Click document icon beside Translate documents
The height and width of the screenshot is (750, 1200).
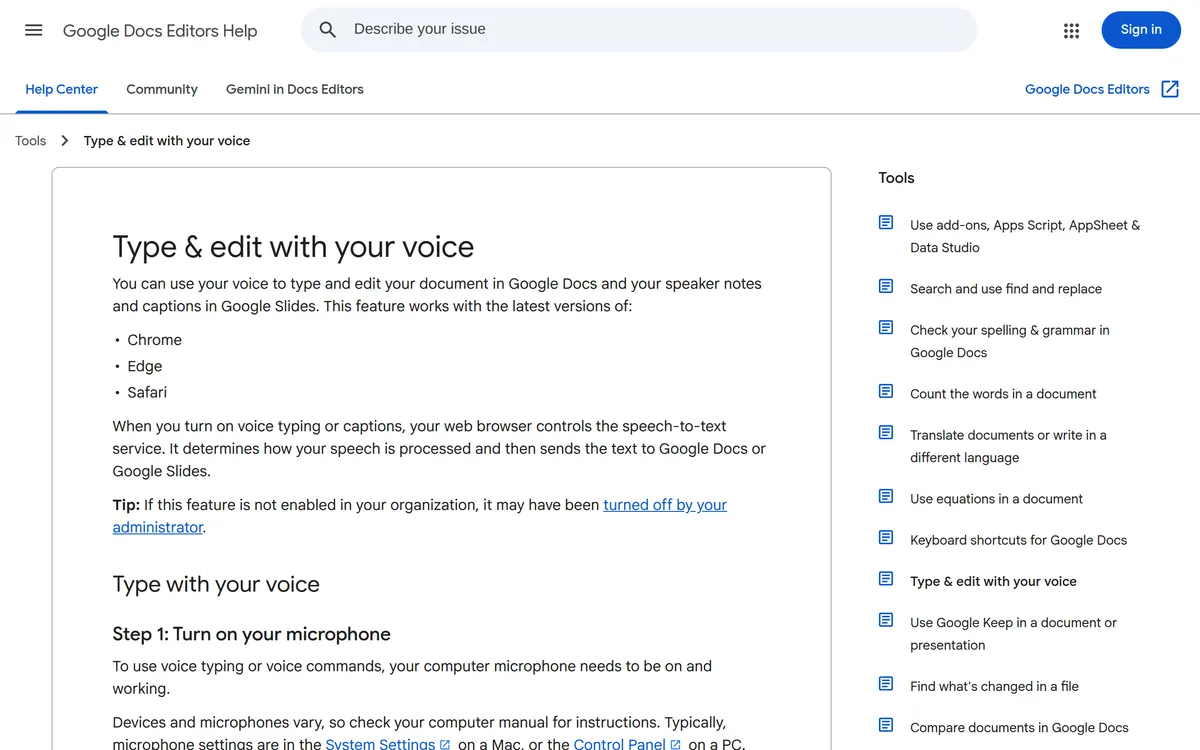[886, 432]
